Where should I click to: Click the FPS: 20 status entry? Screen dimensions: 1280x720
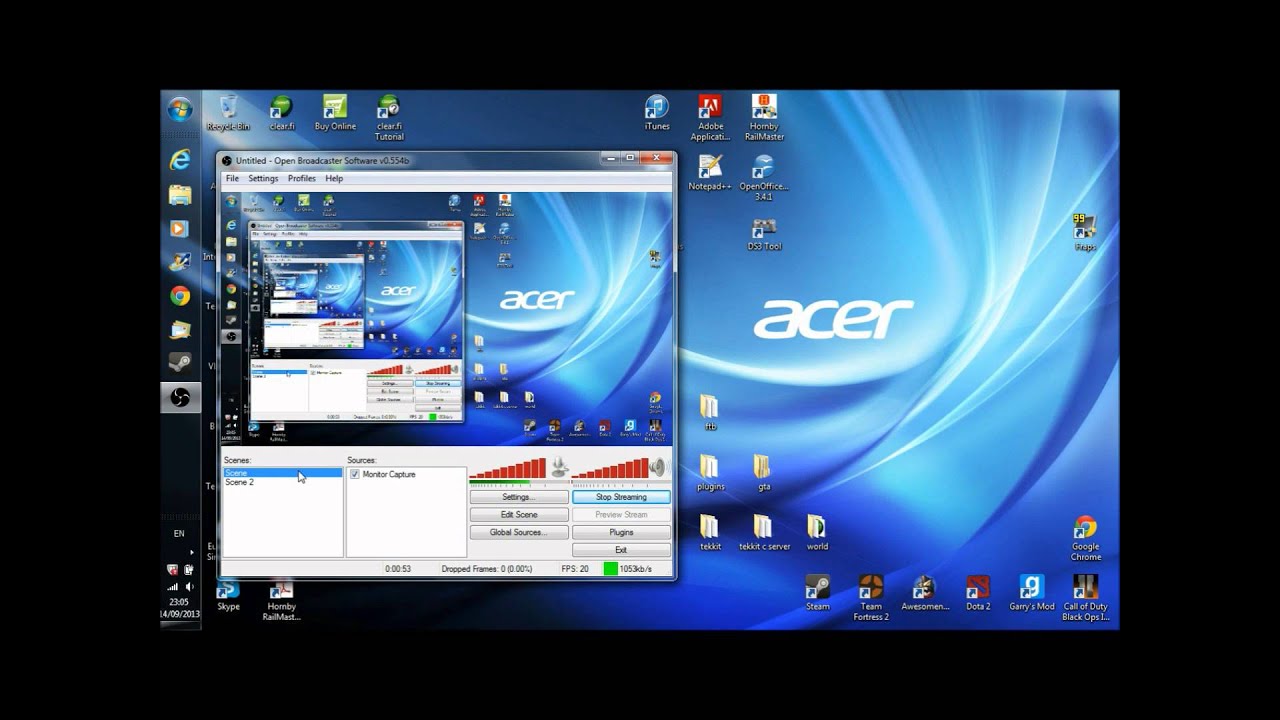click(574, 569)
